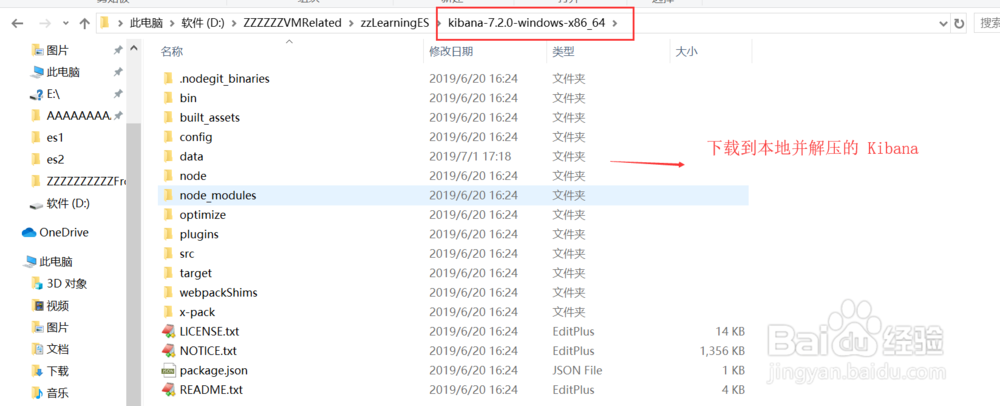Open 软件 (D:) drive in sidebar

click(x=68, y=204)
